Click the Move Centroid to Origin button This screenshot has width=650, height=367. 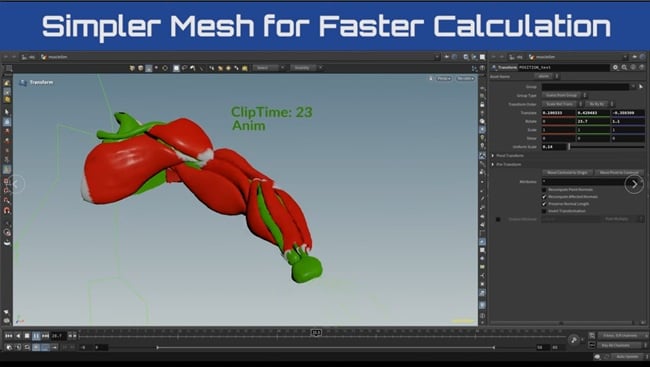[567, 173]
